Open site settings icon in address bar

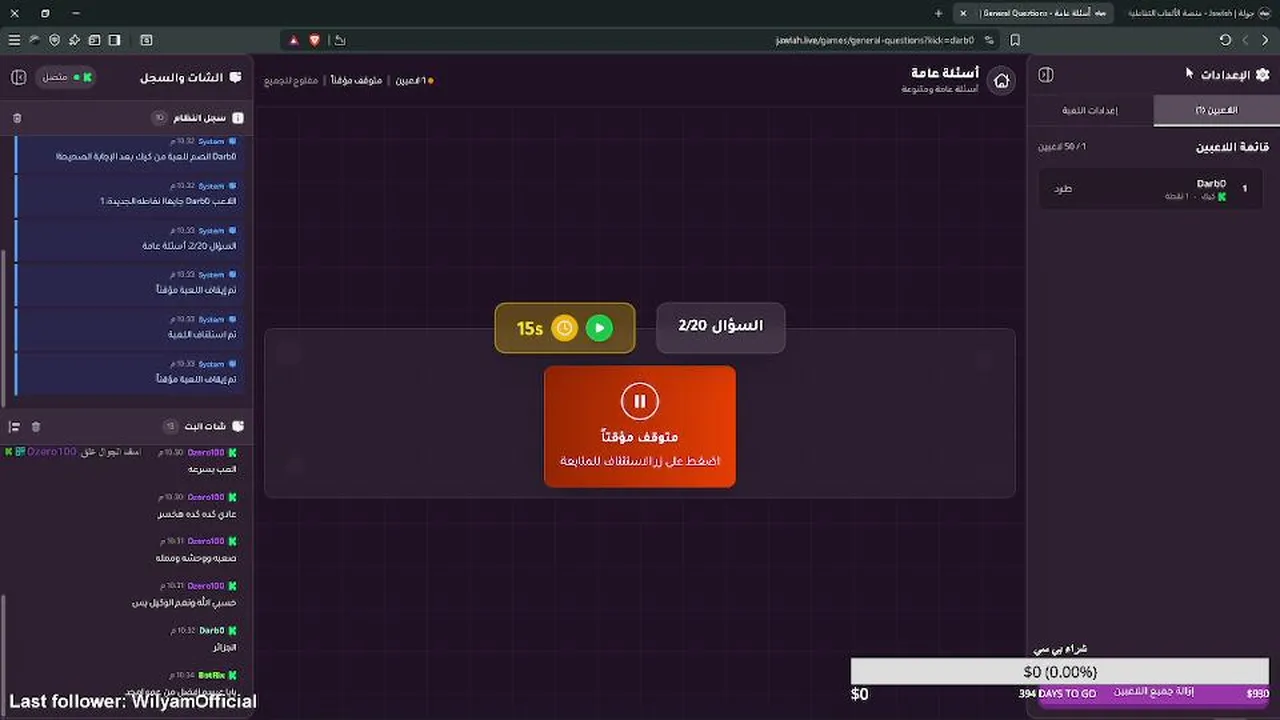989,40
